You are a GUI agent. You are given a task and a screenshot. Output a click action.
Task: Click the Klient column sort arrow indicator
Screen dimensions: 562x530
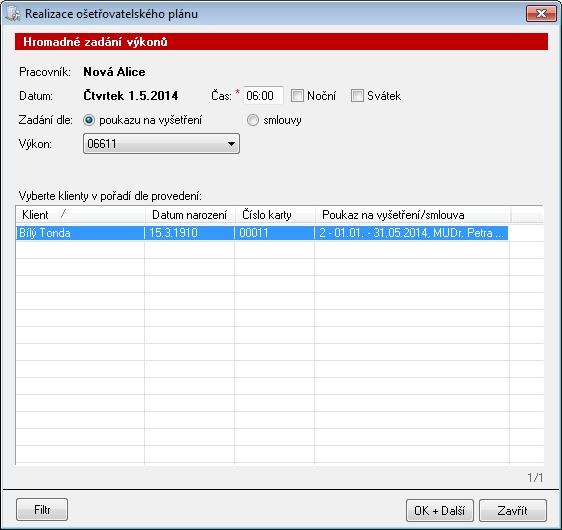[63, 214]
